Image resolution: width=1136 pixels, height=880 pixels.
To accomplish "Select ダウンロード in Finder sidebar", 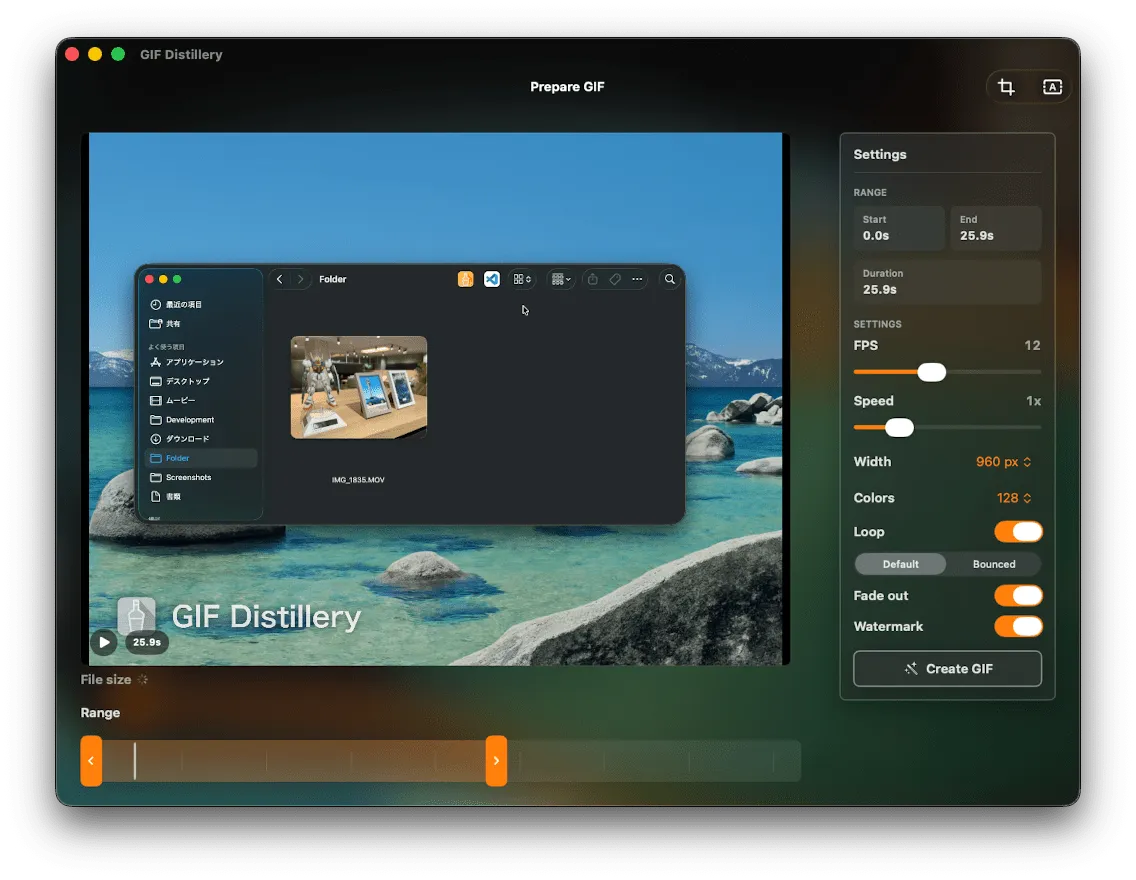I will (201, 439).
